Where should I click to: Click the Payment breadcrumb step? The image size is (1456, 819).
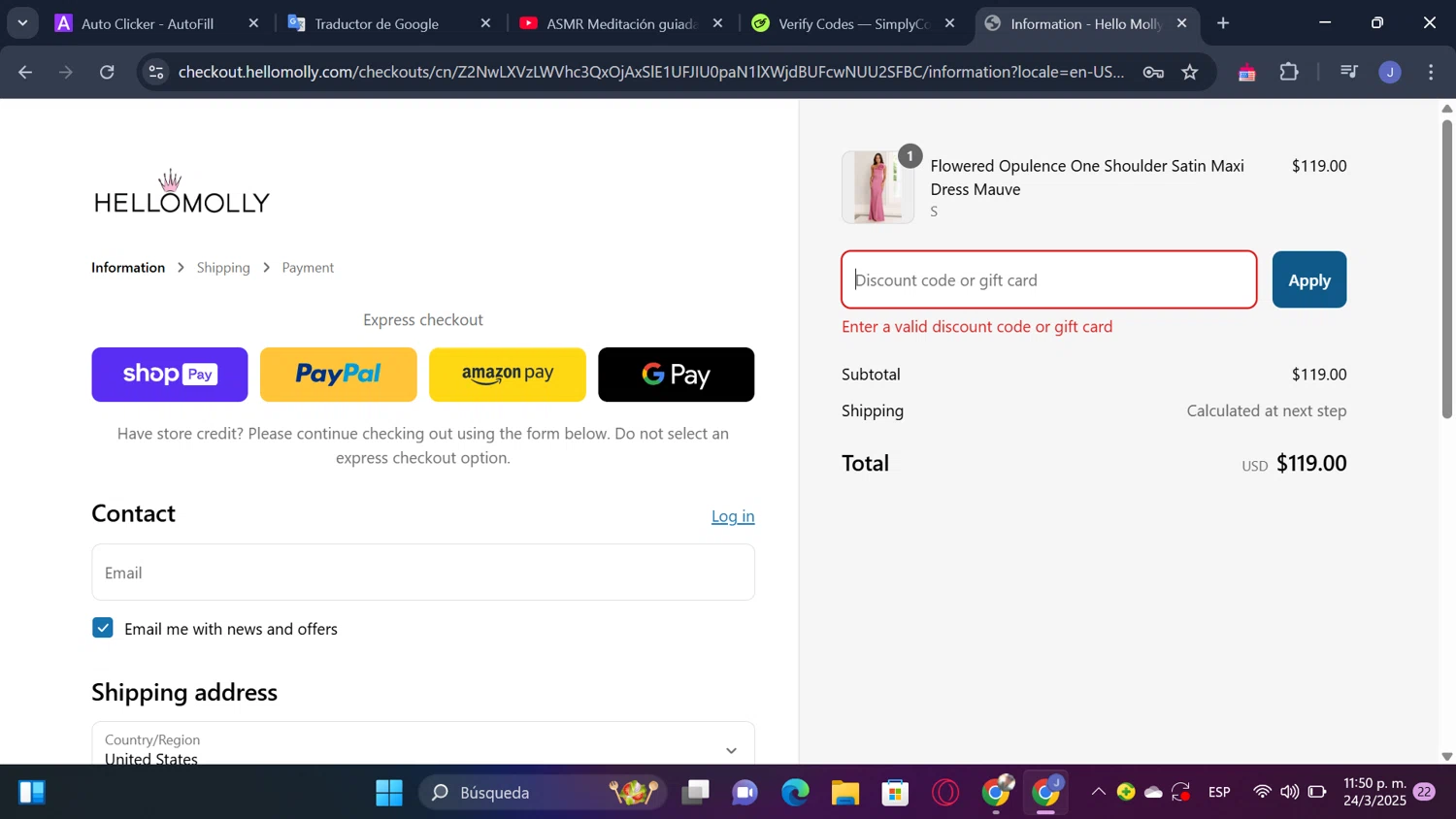(x=308, y=268)
